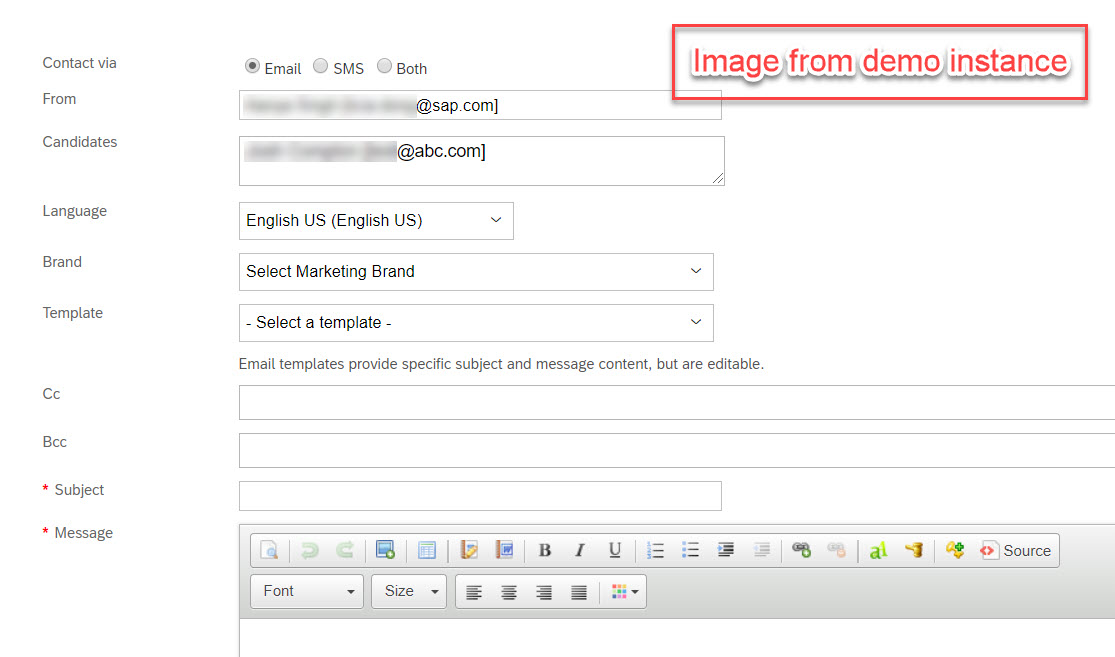1115x657 pixels.
Task: Click the green 'a' spell check icon
Action: pos(878,550)
